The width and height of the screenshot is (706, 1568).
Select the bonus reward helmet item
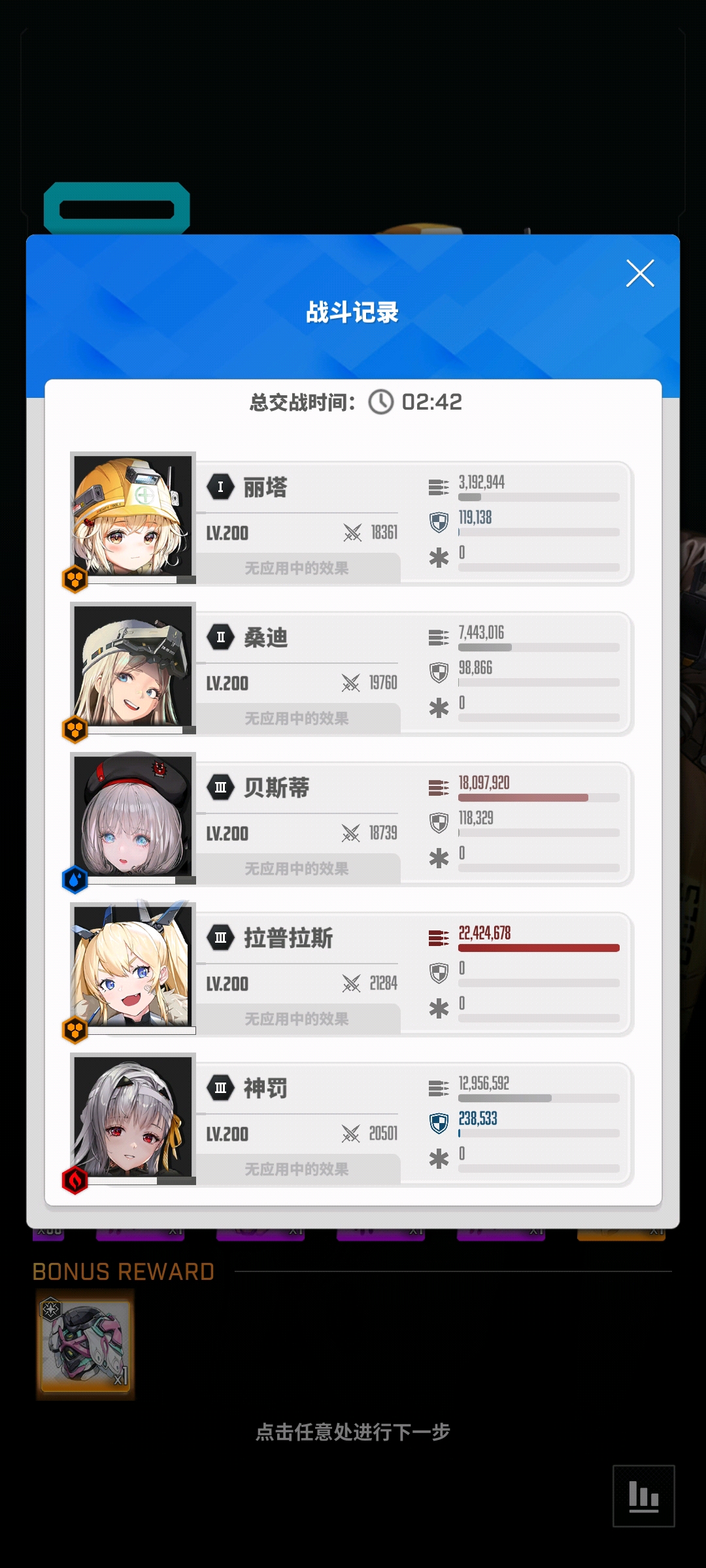[x=86, y=1345]
